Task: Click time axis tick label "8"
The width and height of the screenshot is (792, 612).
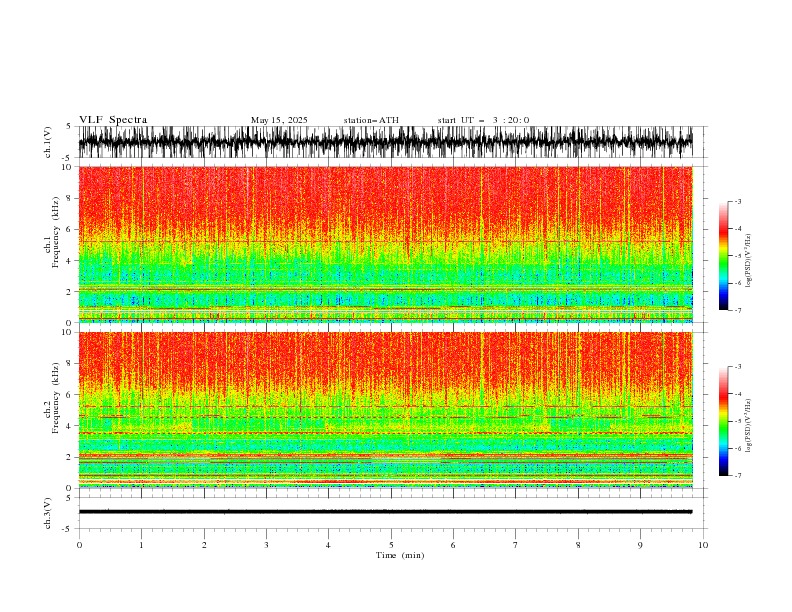Action: [x=578, y=545]
